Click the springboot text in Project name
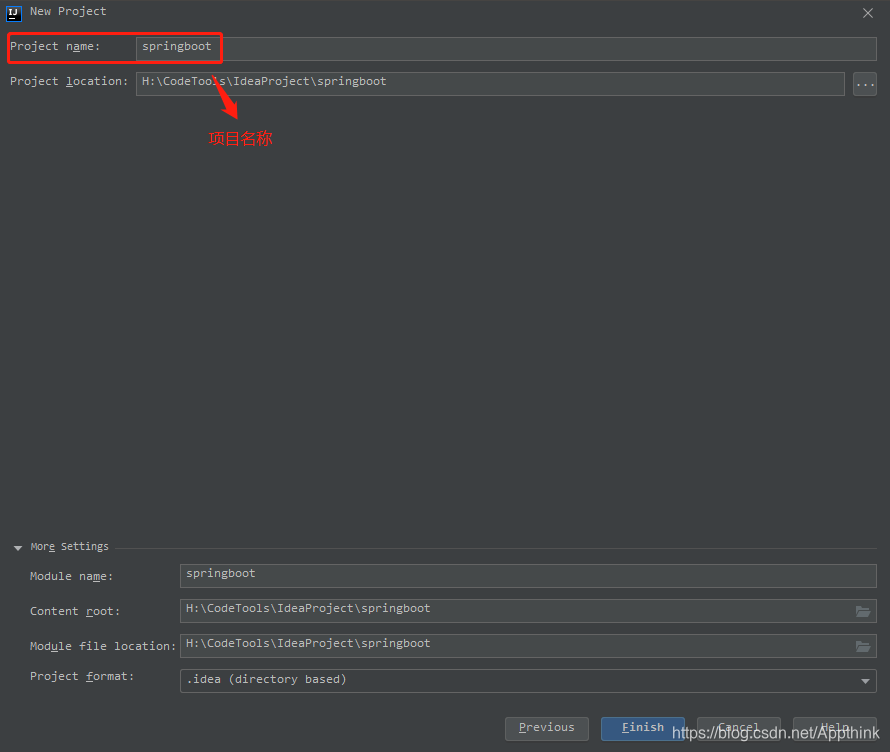 click(x=177, y=47)
